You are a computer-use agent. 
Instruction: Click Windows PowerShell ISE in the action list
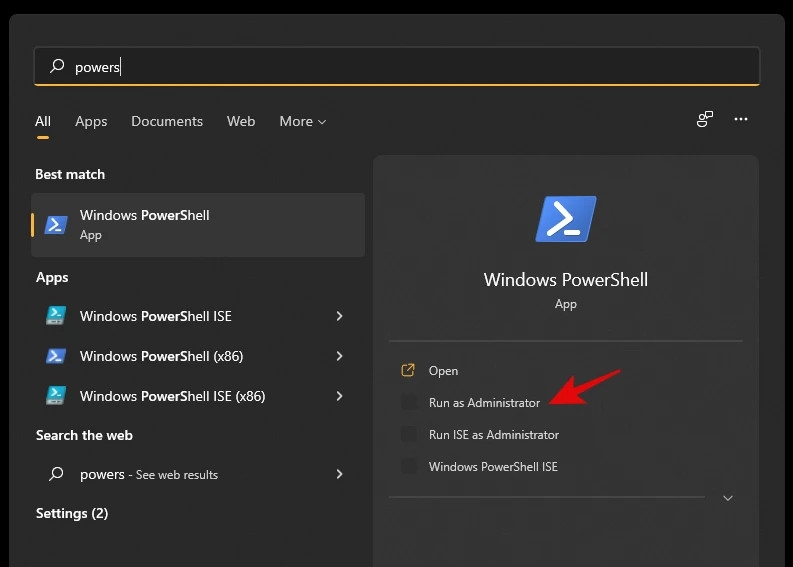click(x=493, y=466)
